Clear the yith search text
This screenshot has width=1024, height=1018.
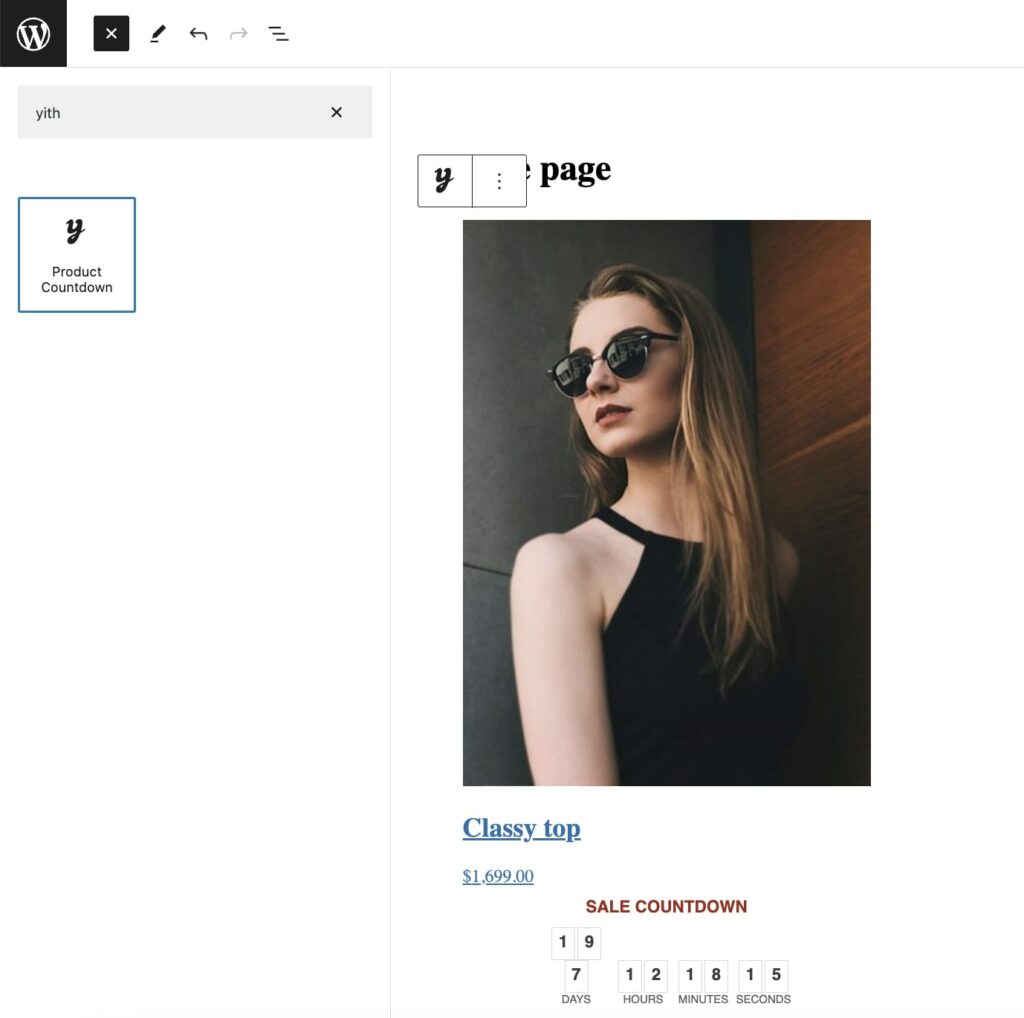[x=336, y=112]
